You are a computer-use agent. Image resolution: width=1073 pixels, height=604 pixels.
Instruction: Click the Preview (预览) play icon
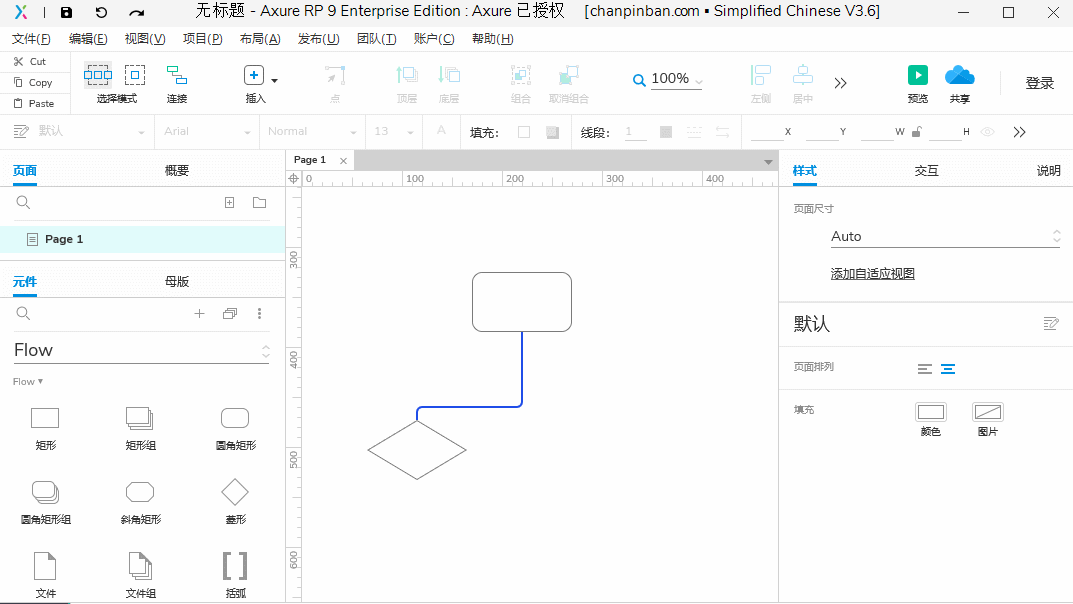pos(917,76)
